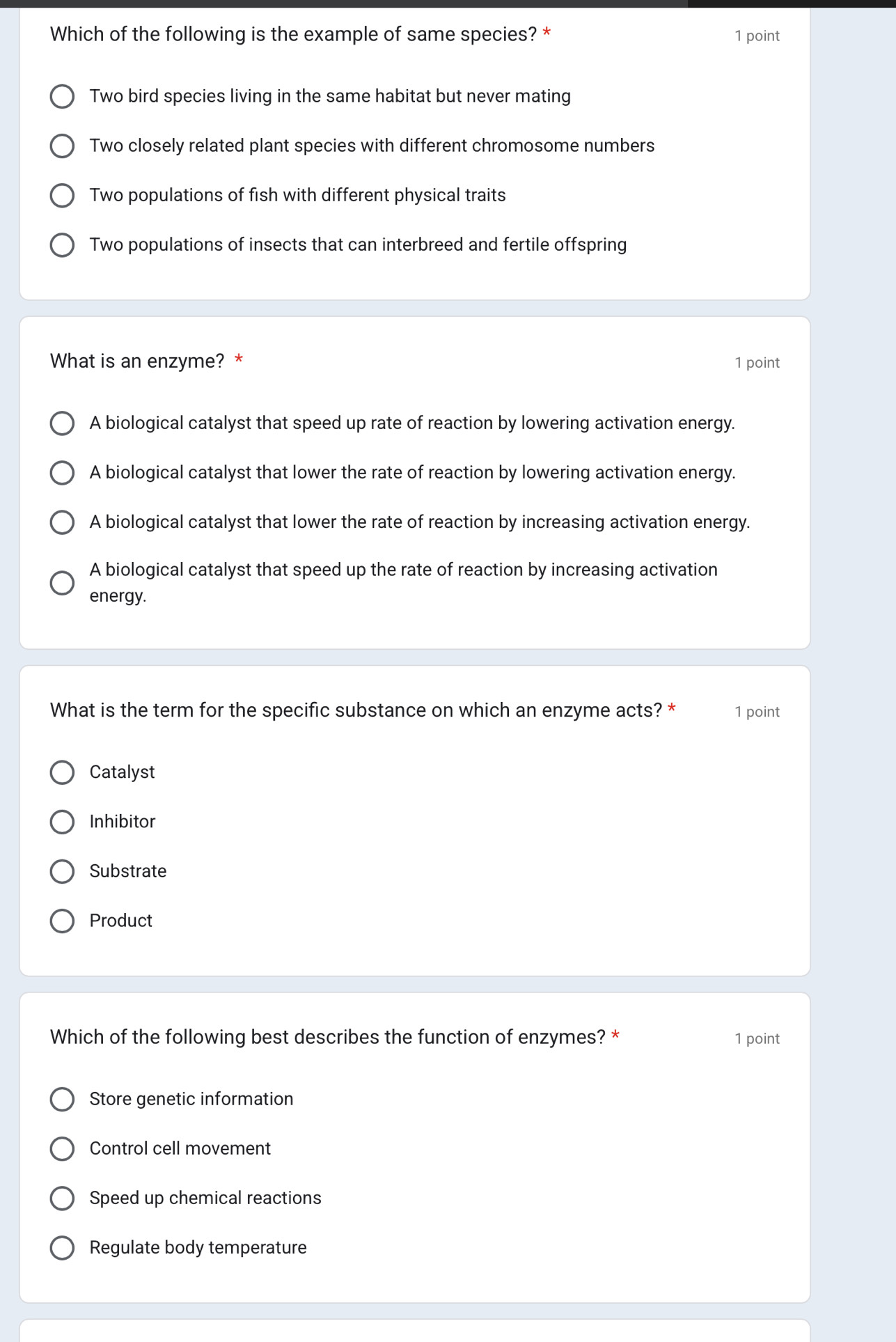Select 'speed up rate by increasing activation energy' option
Viewport: 896px width, 1342px height.
point(63,583)
